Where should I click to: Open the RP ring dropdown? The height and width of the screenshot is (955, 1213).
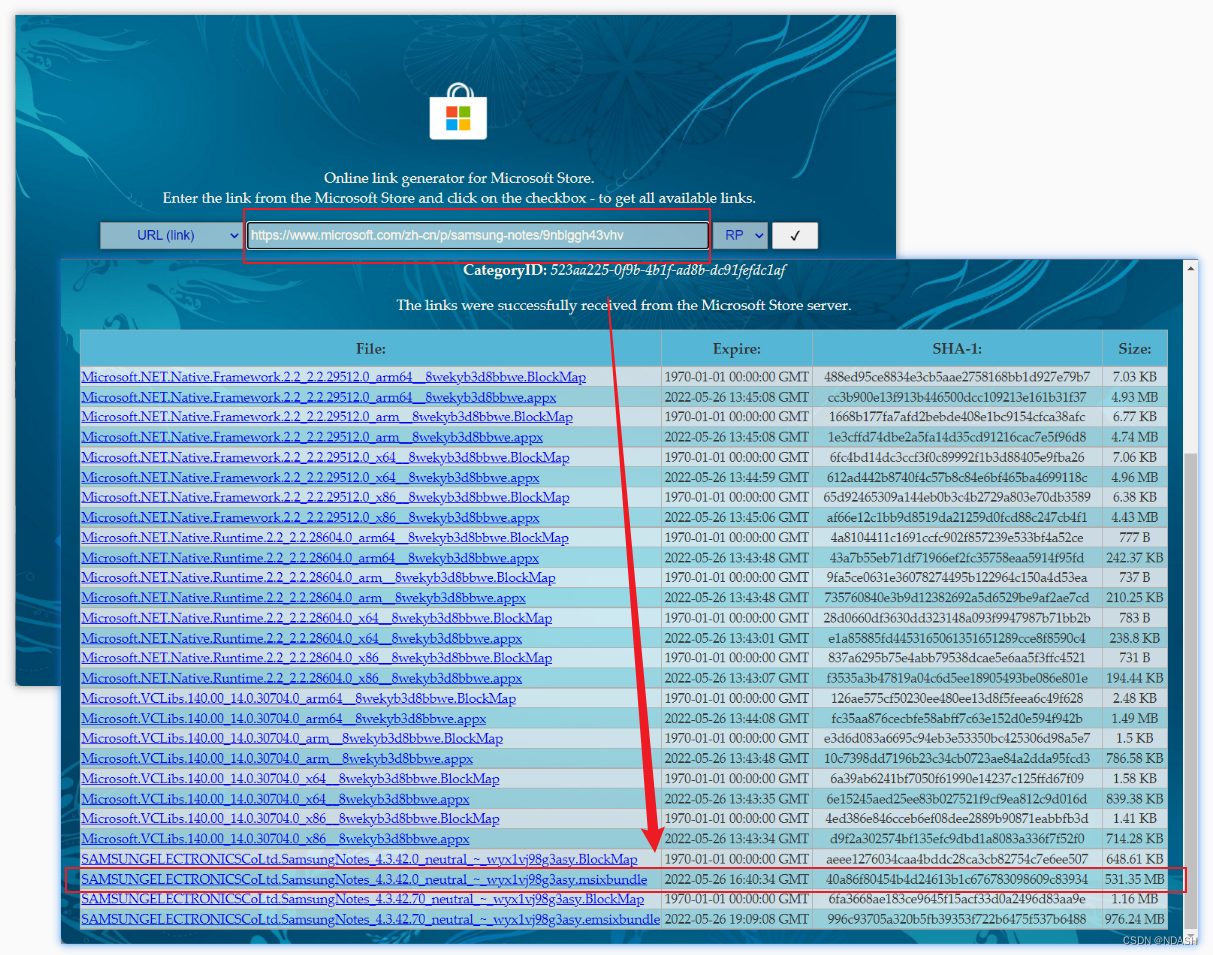tap(740, 236)
